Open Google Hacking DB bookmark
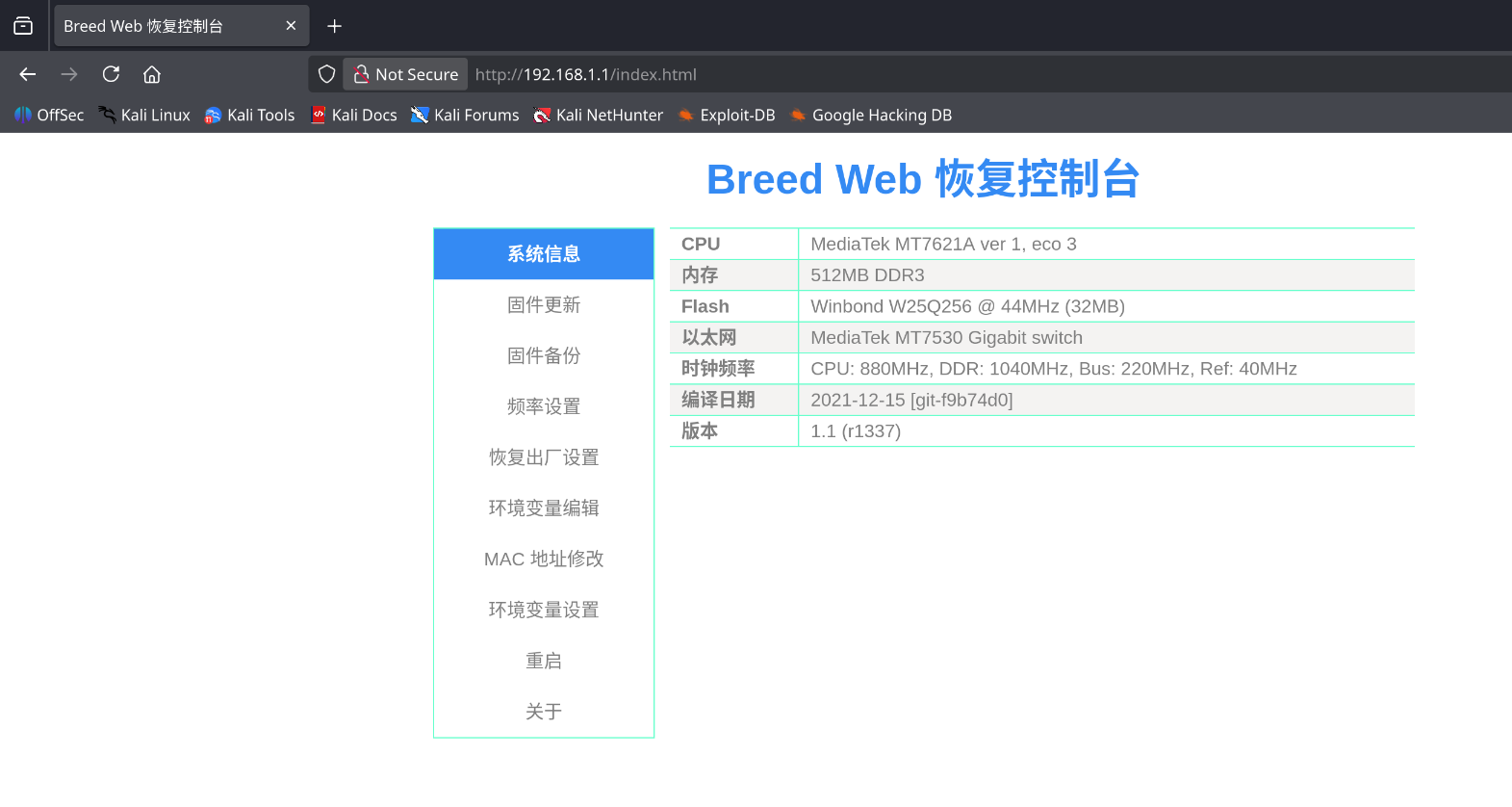This screenshot has width=1512, height=807. pos(871,115)
